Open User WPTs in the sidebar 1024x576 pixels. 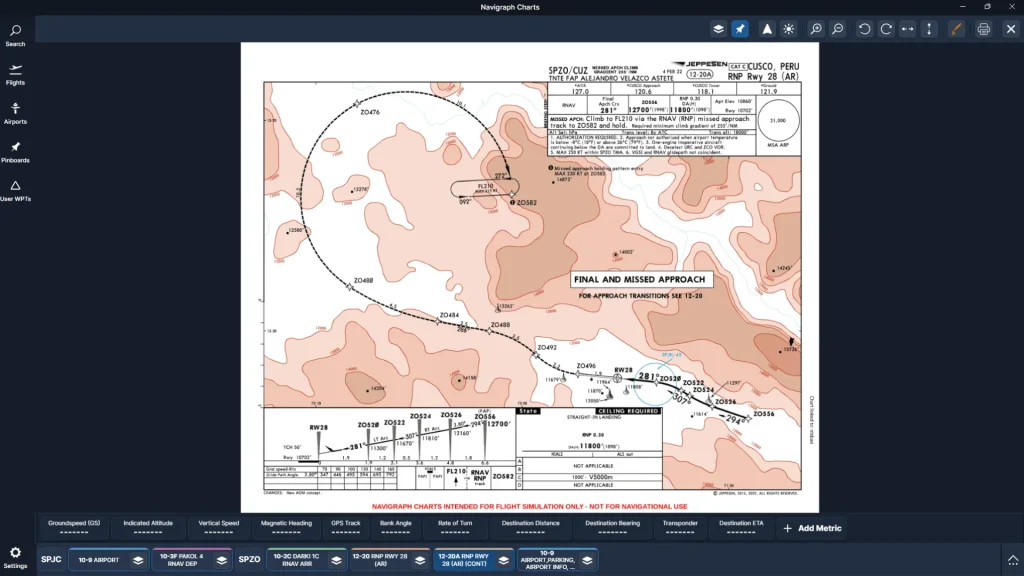click(15, 191)
